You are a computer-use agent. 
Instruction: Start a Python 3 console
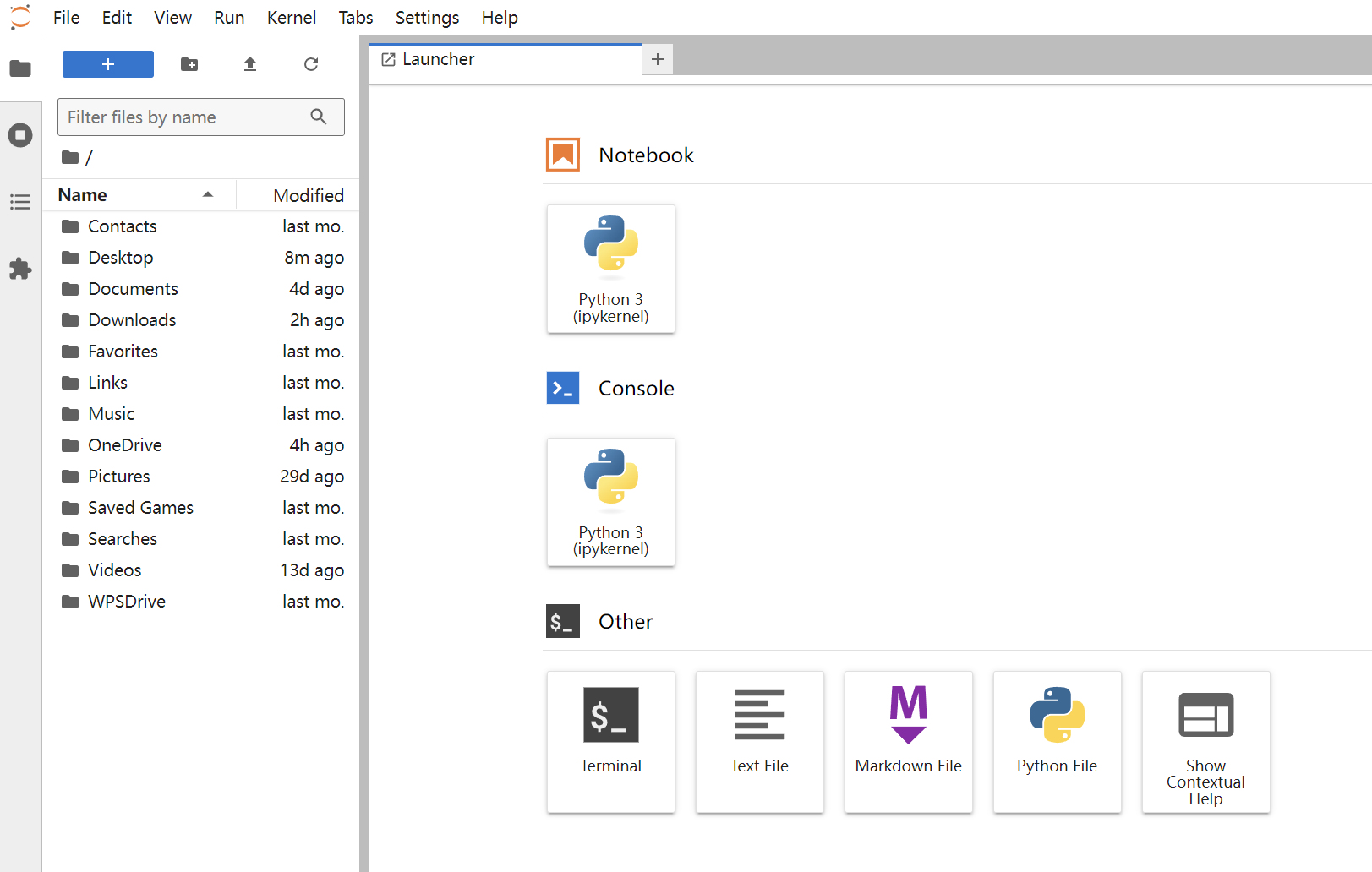(x=610, y=502)
